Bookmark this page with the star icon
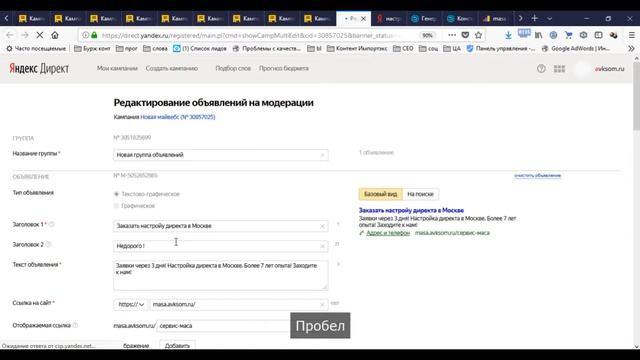640x360 pixels. click(x=478, y=35)
